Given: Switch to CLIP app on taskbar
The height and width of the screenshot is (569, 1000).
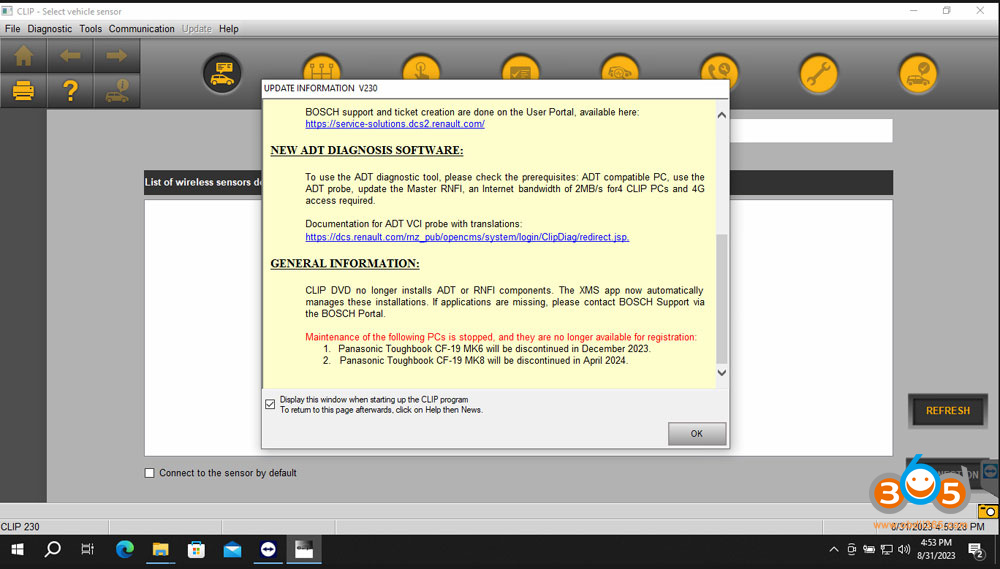Looking at the screenshot, I should pyautogui.click(x=304, y=549).
